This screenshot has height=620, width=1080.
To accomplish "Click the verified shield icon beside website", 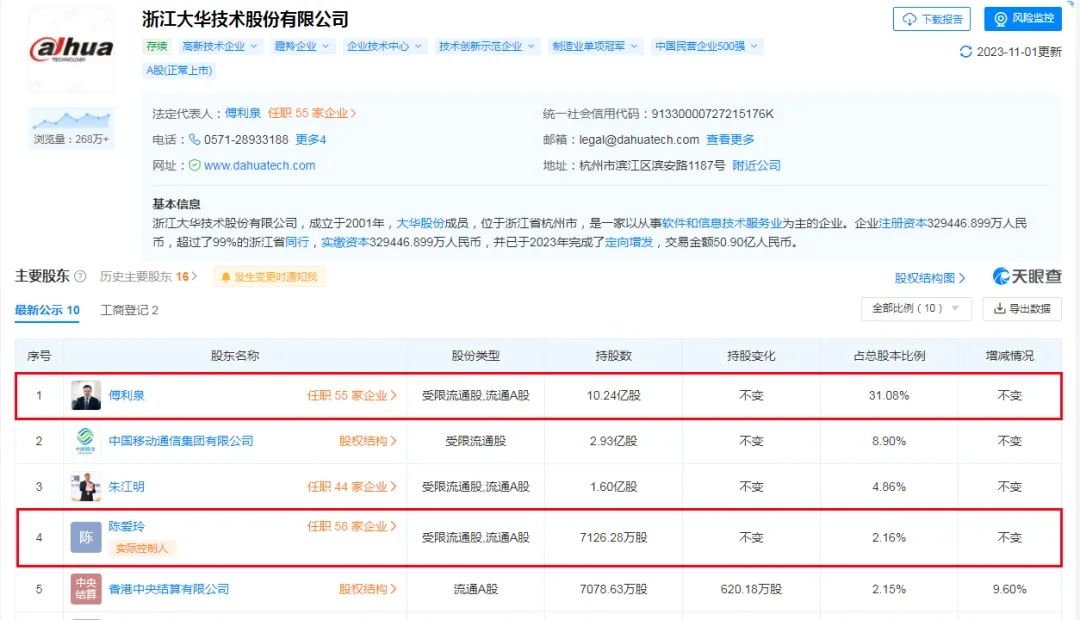I will (194, 165).
